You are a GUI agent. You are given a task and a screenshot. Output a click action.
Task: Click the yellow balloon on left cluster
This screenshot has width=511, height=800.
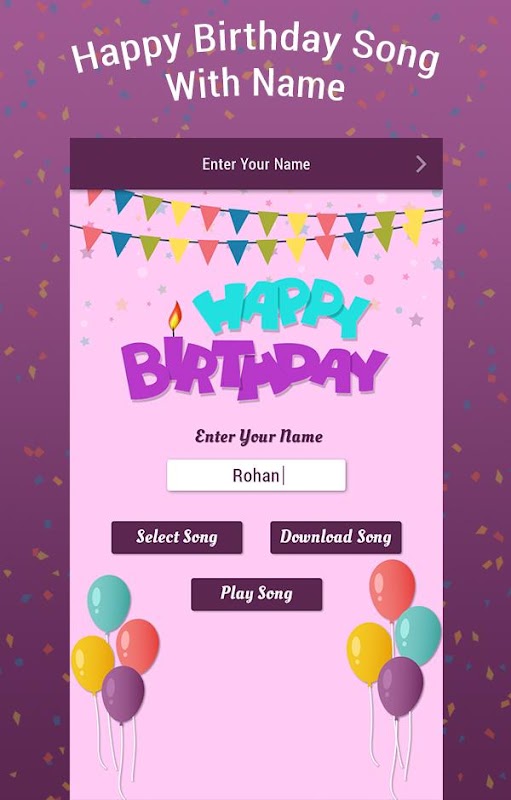pyautogui.click(x=92, y=664)
